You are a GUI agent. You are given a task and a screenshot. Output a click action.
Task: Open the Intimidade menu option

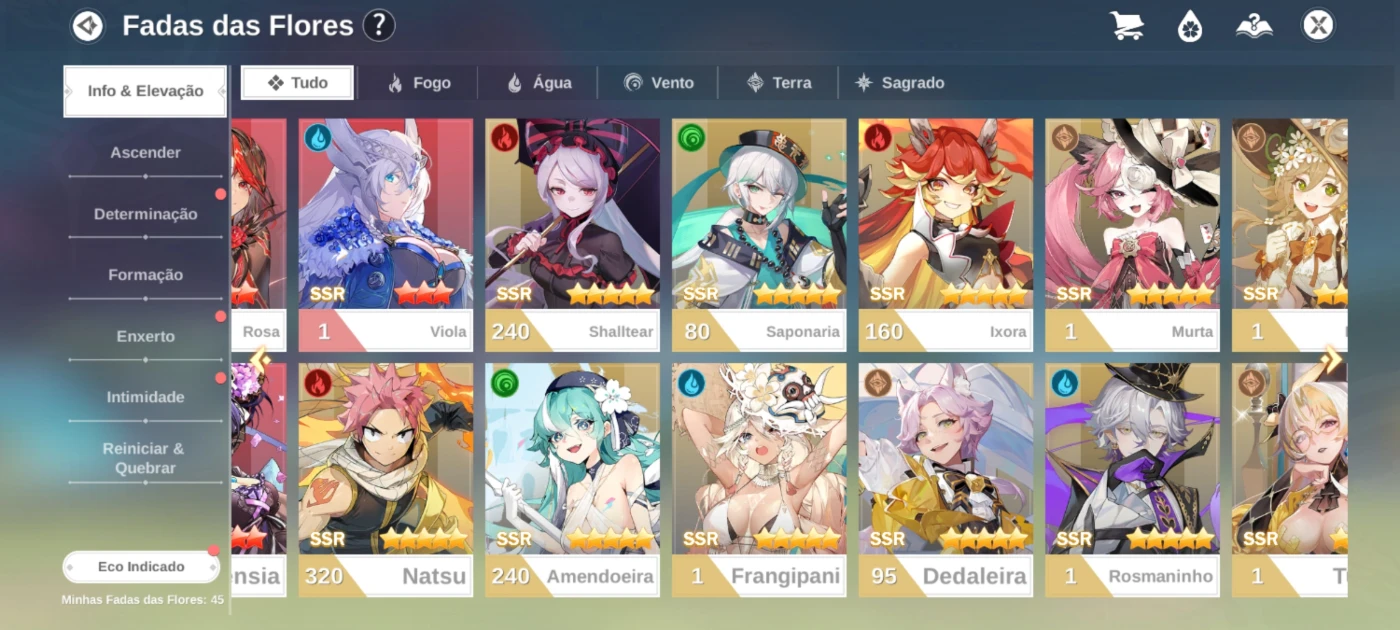pyautogui.click(x=146, y=397)
